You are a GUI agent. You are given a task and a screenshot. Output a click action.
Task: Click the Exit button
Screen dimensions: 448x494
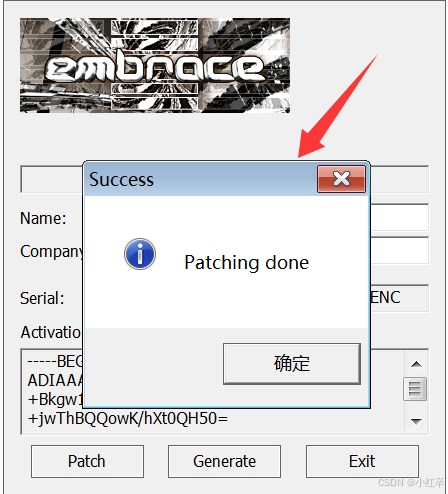[x=362, y=461]
